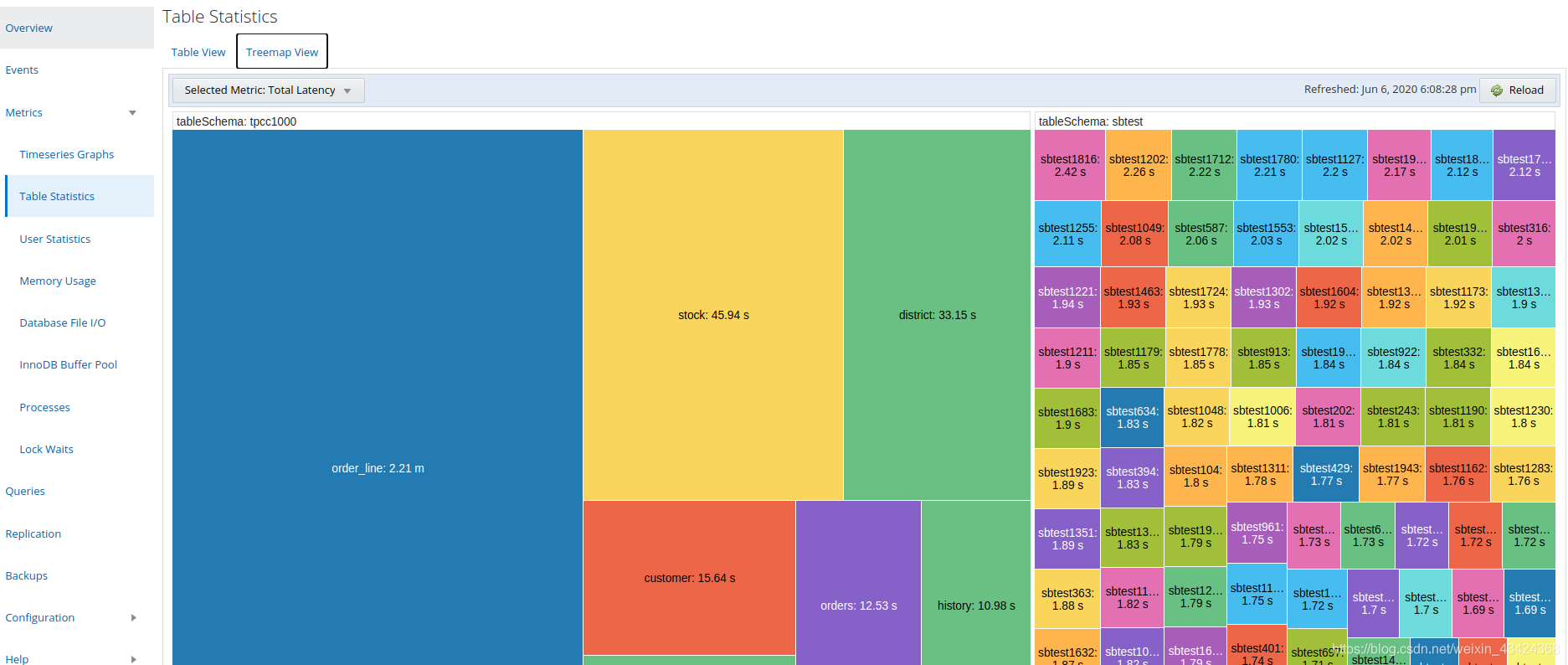The image size is (1568, 665).
Task: Click the history 10.98 s block
Action: [976, 584]
